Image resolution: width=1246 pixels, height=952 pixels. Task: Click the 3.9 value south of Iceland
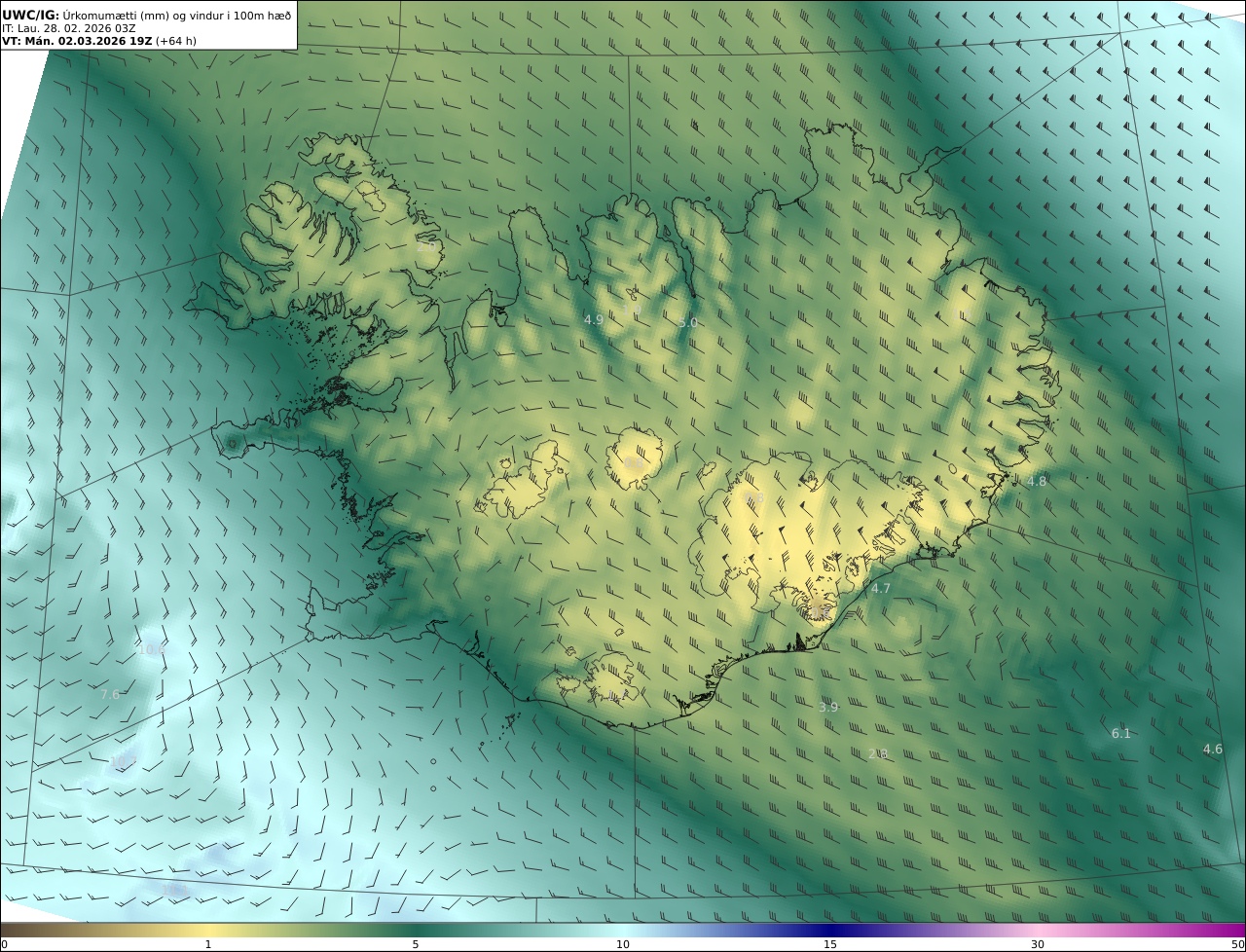[828, 707]
